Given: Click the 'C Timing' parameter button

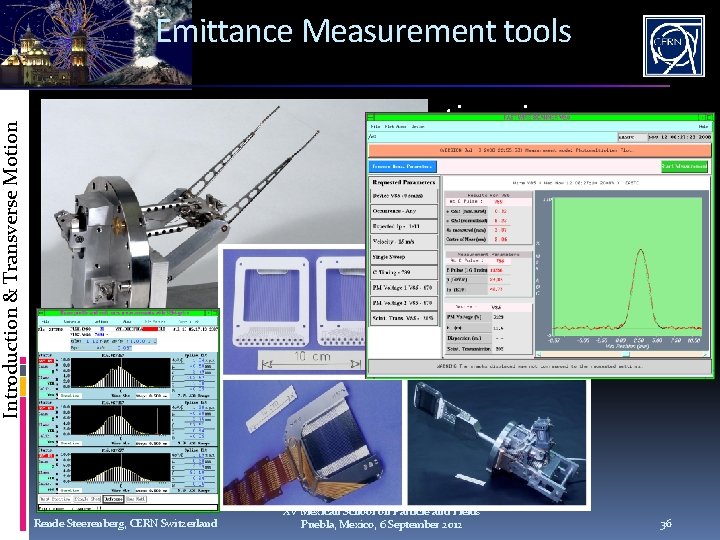Looking at the screenshot, I should (x=404, y=272).
